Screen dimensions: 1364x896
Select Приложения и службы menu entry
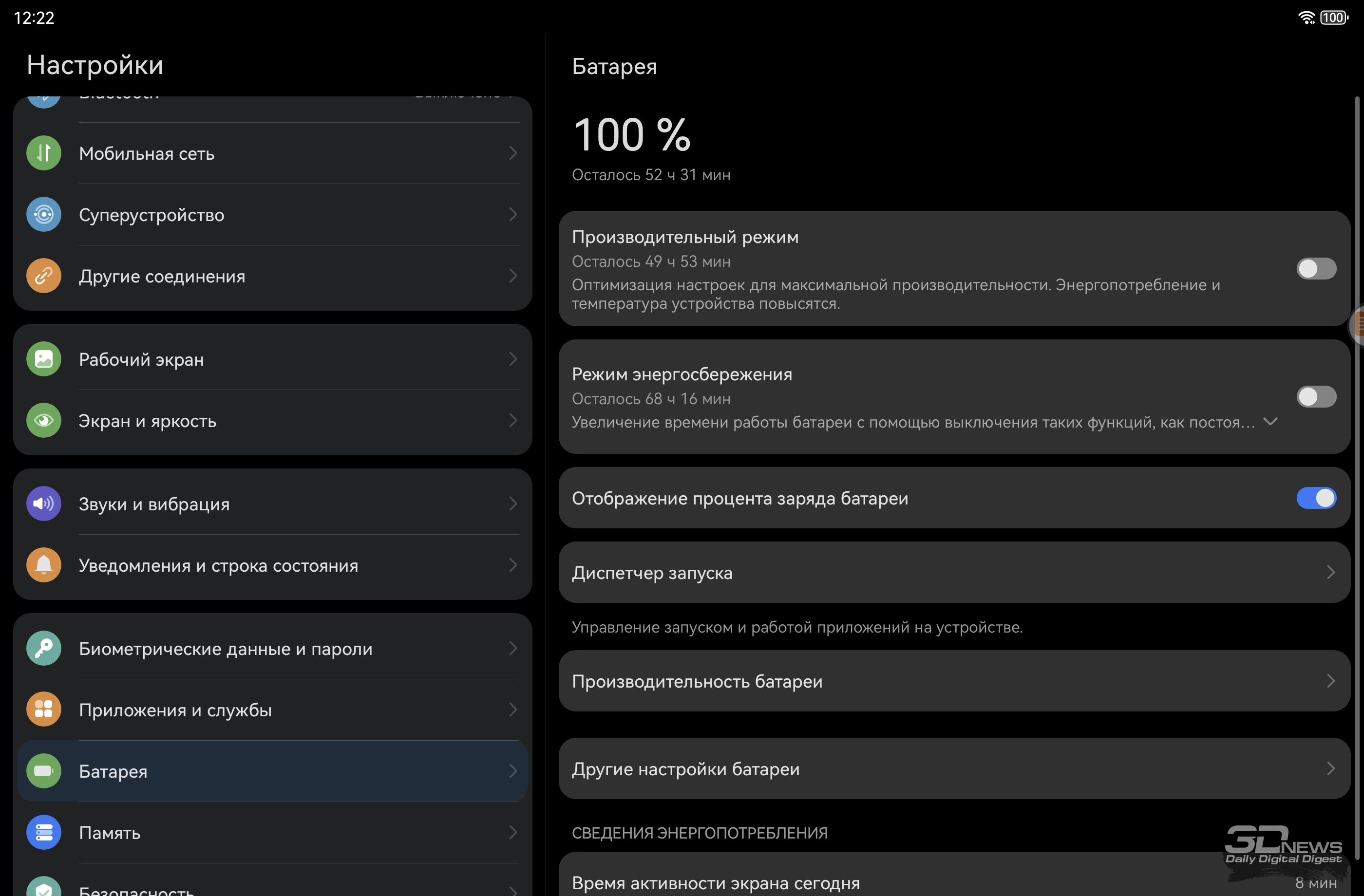point(273,709)
